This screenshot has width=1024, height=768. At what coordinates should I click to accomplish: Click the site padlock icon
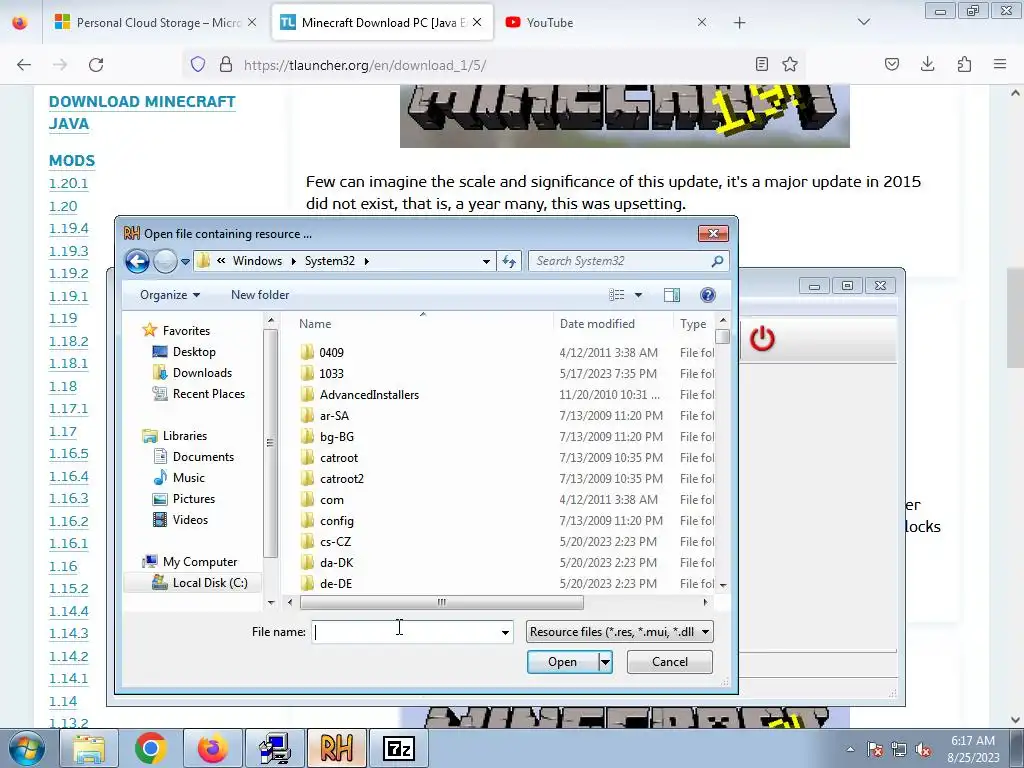click(x=226, y=65)
